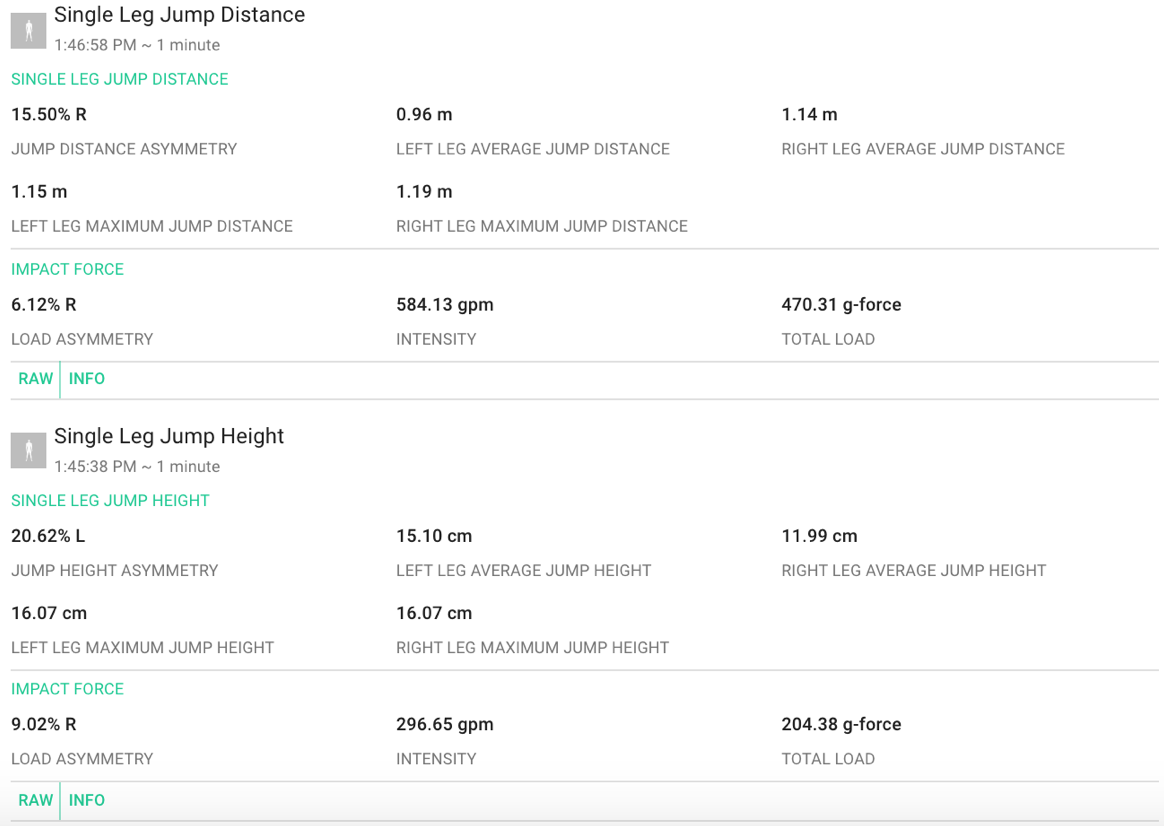Viewport: 1164px width, 826px height.
Task: Select the 296.65 gpm intensity value
Action: pyautogui.click(x=445, y=724)
